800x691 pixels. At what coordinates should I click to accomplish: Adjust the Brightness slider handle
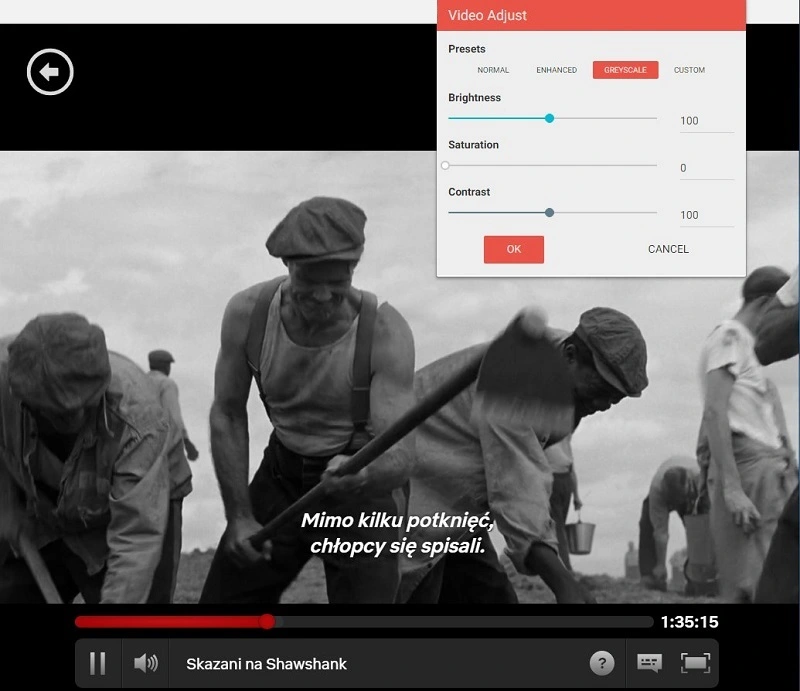[x=549, y=118]
